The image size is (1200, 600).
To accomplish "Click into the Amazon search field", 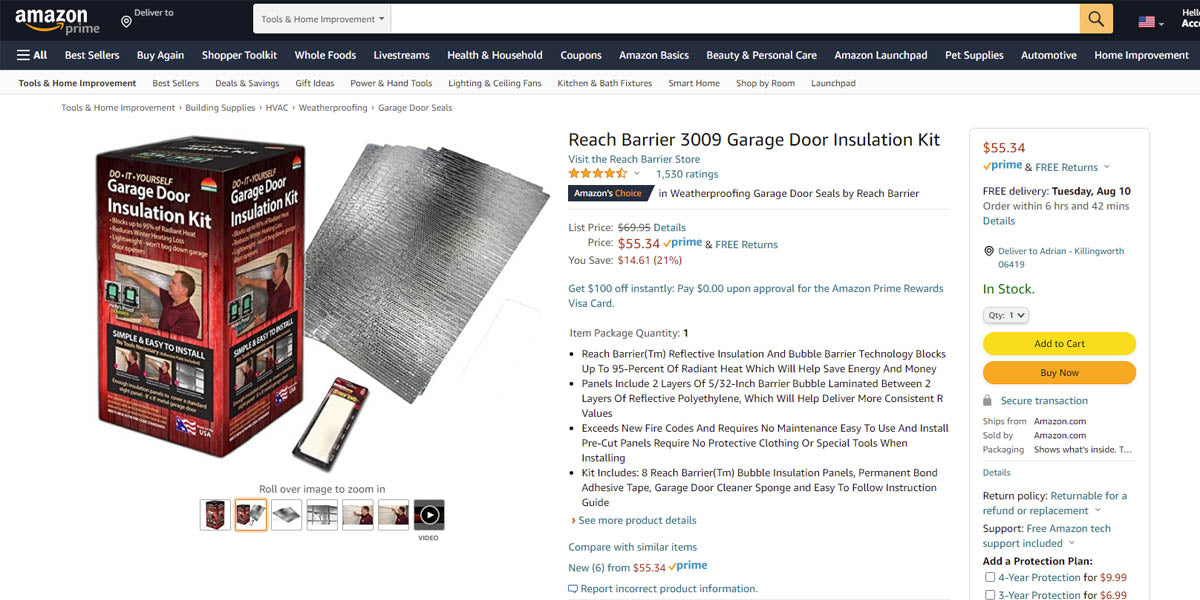I will click(735, 19).
